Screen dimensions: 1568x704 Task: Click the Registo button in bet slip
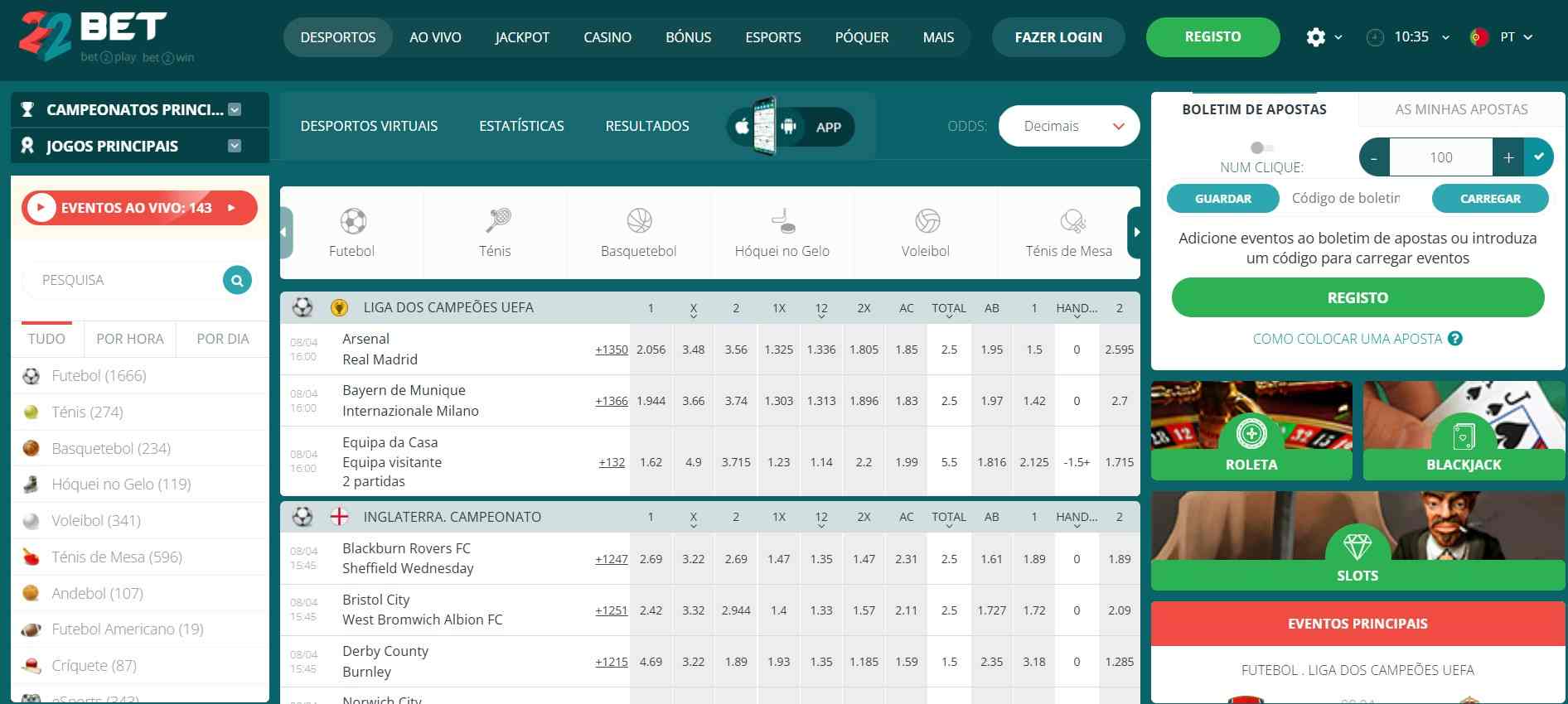click(x=1357, y=297)
